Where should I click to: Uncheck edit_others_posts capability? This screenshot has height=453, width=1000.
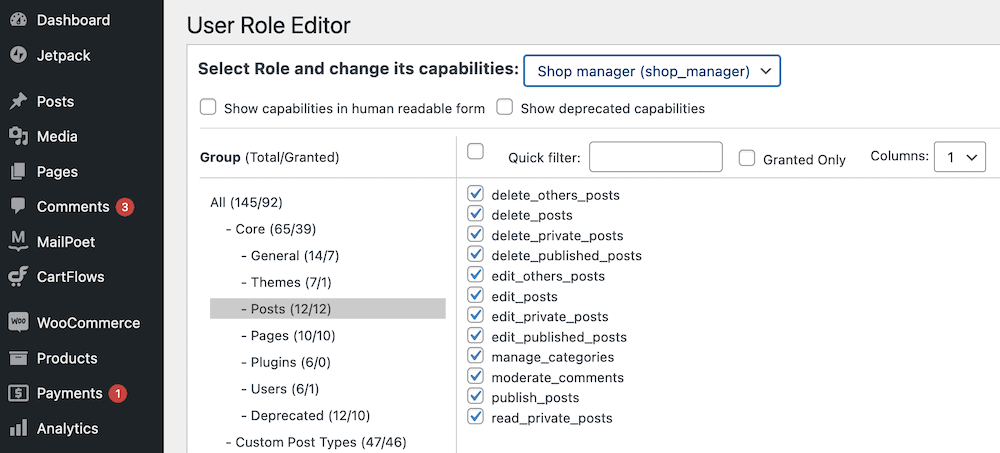(475, 275)
